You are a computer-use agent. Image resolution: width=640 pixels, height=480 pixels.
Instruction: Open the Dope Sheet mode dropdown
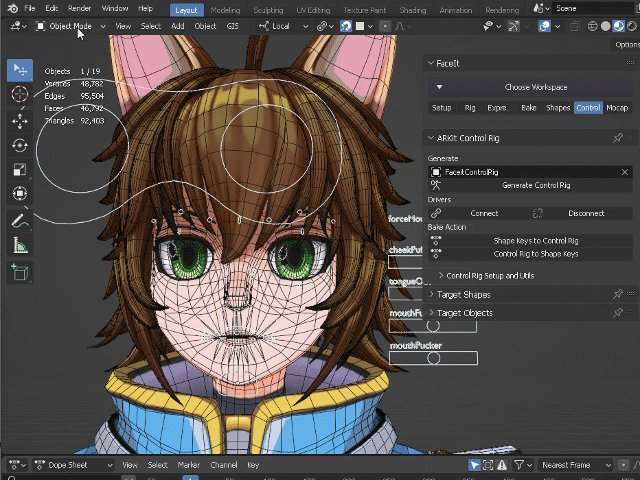pyautogui.click(x=73, y=465)
